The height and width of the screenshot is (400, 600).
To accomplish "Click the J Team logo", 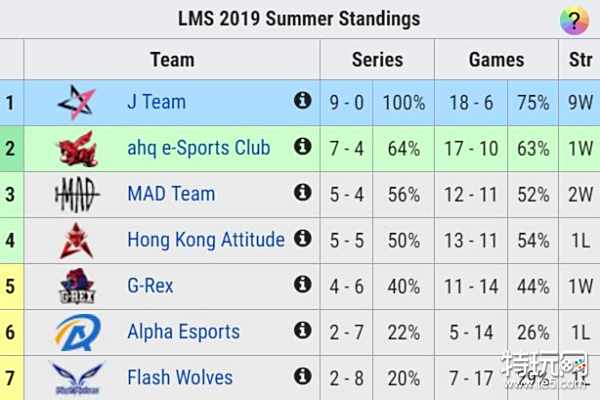I will [x=76, y=102].
